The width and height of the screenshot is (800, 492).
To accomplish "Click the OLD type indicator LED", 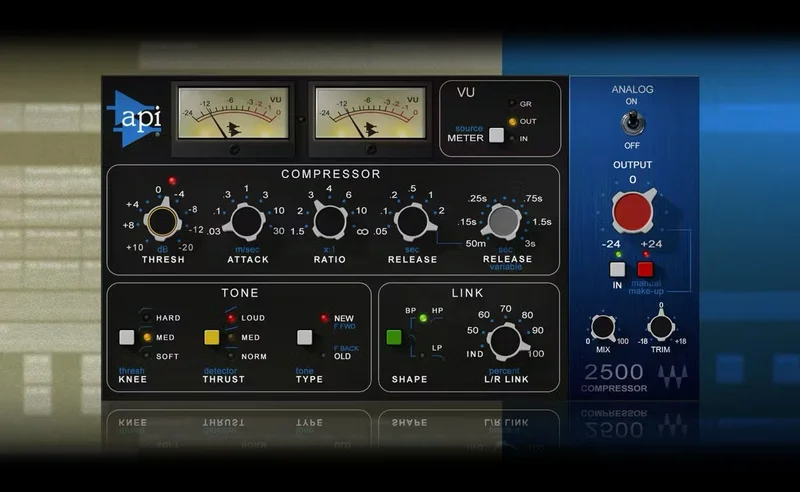I will pos(323,355).
